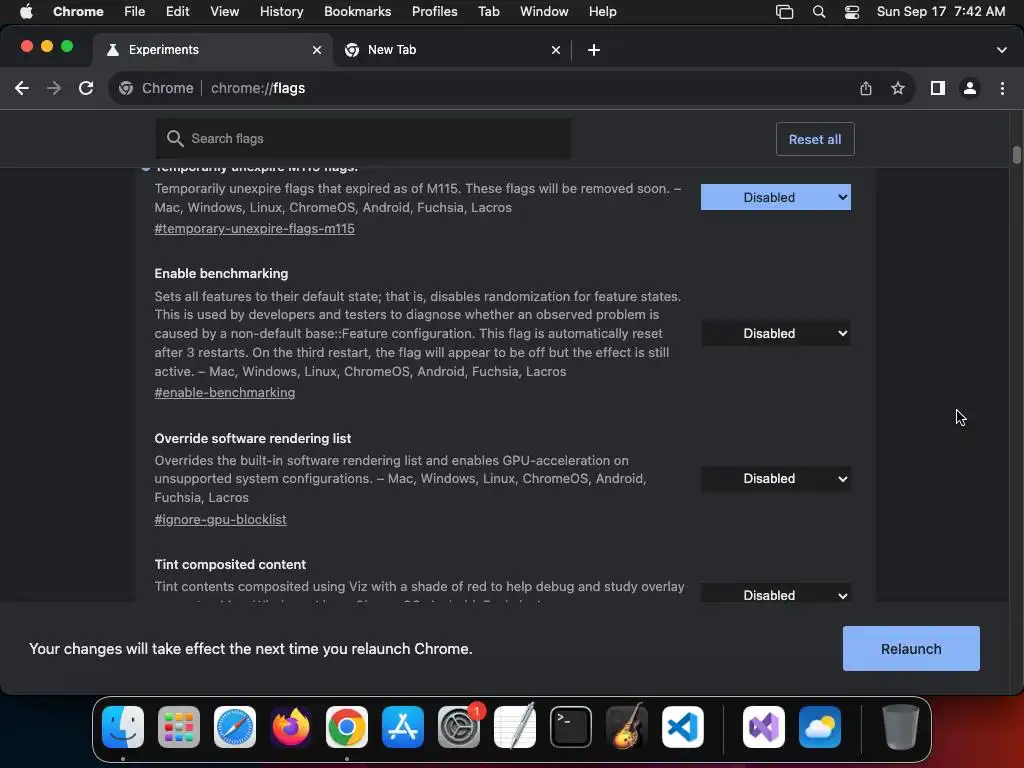Open the Edit menu

click(177, 12)
